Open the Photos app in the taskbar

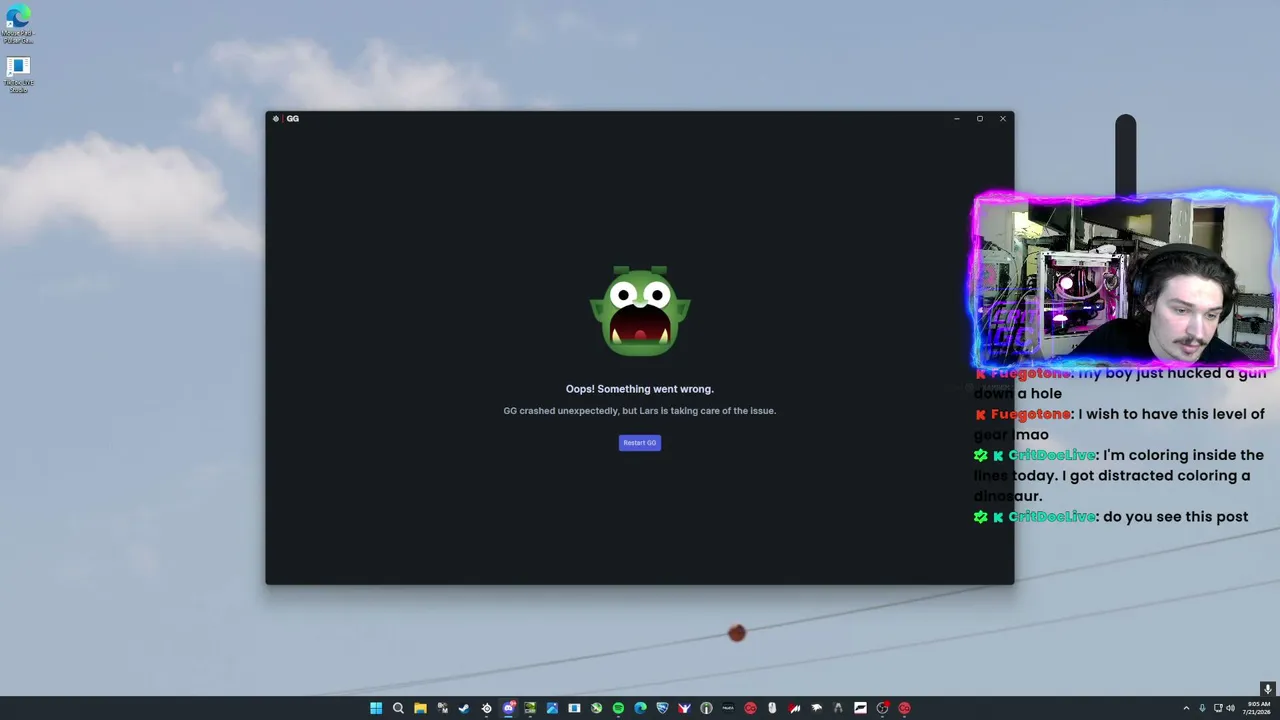tap(552, 708)
